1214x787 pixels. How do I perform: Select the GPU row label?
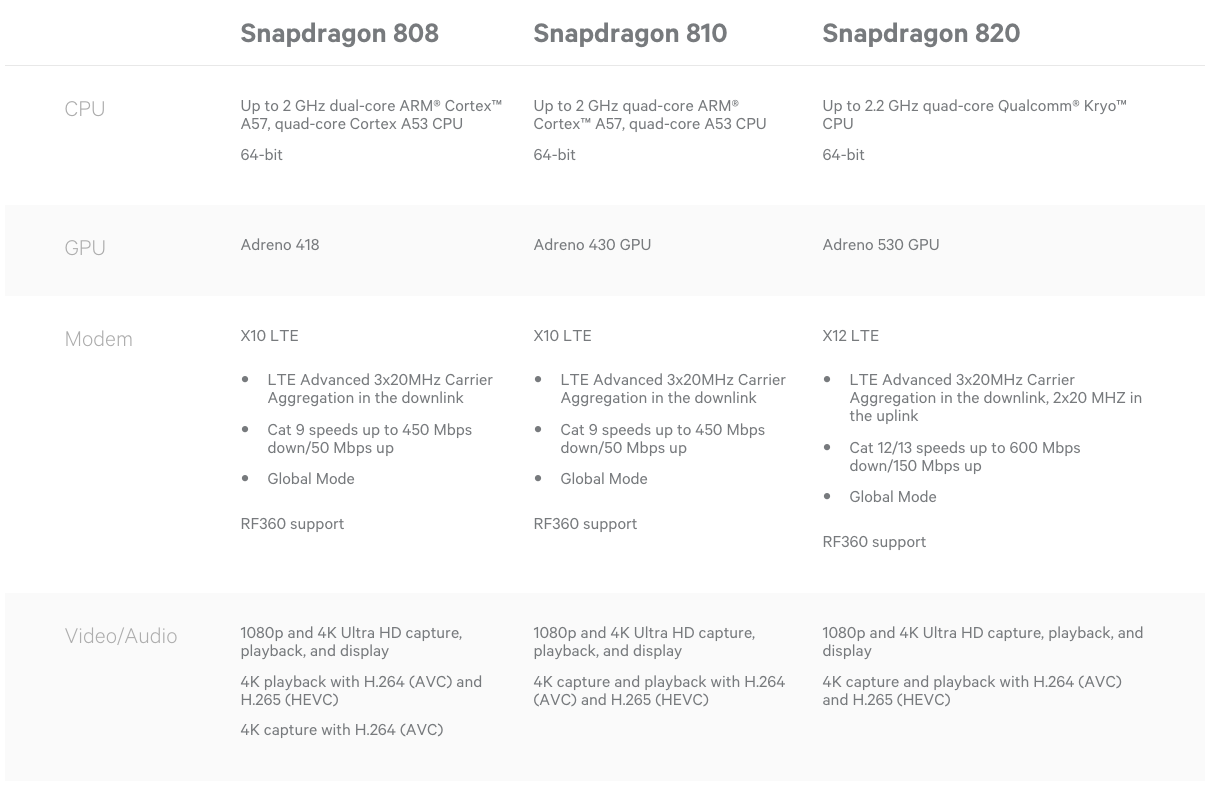85,248
